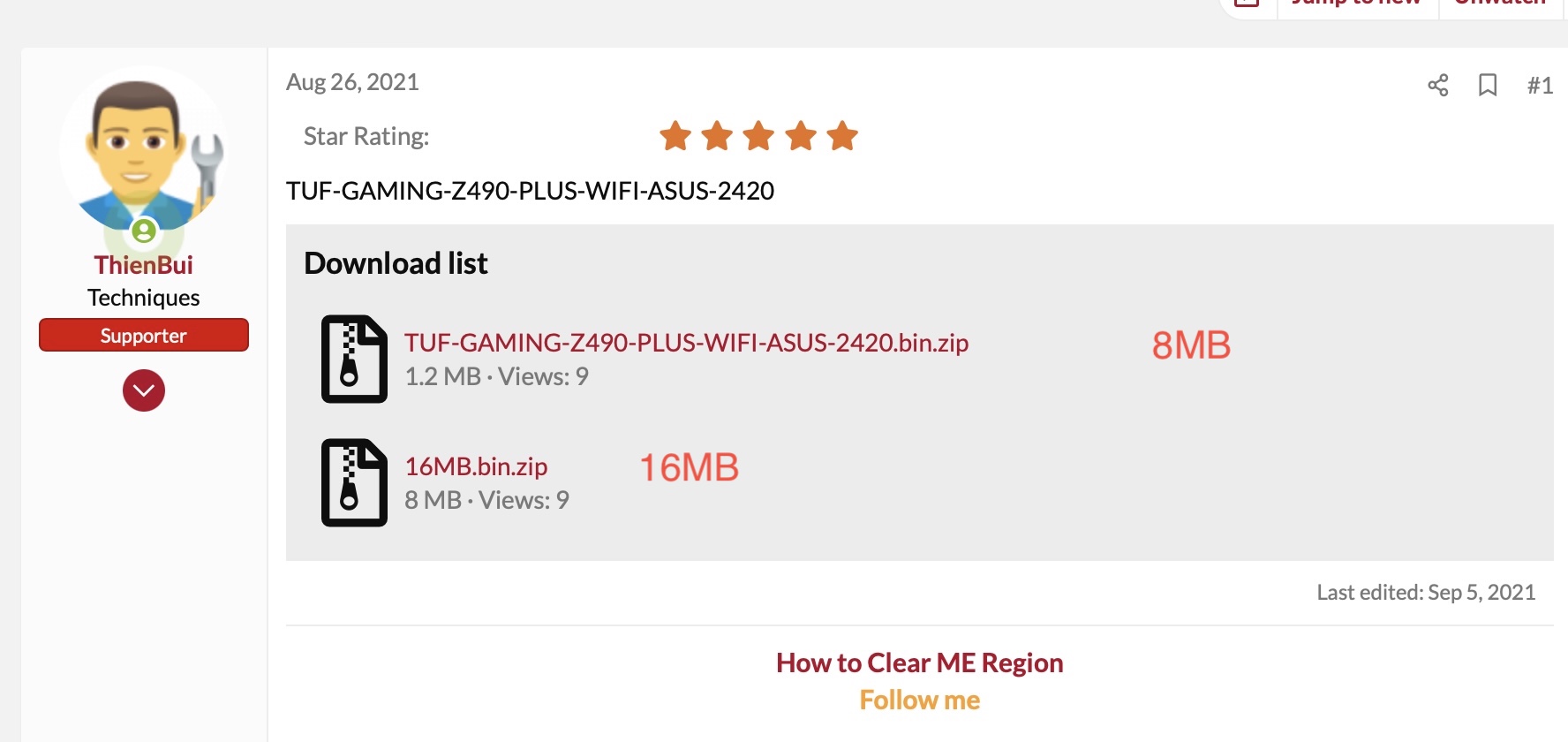
Task: Click the third star in Star Rating
Action: 758,136
